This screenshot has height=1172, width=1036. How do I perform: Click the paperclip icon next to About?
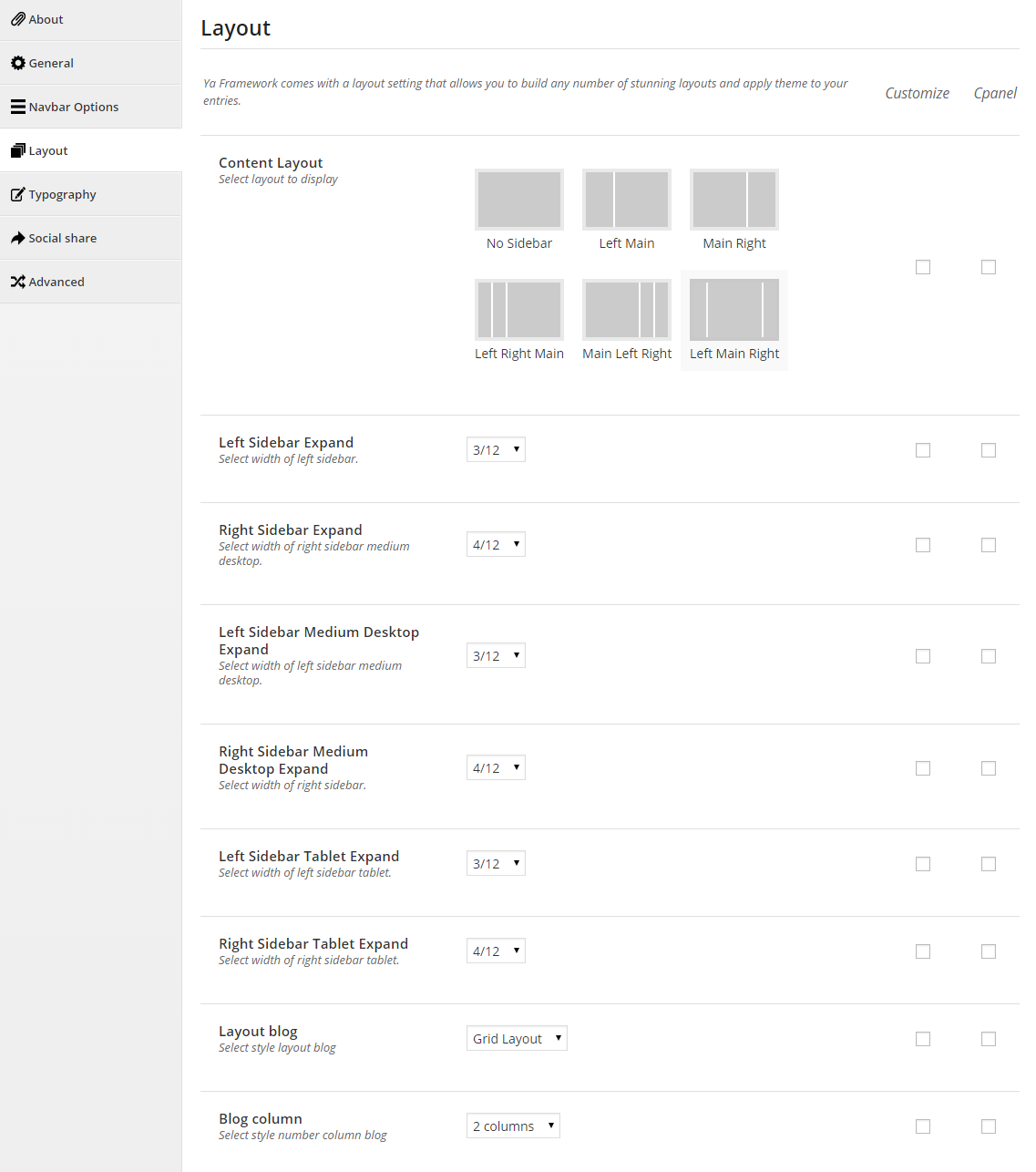(x=17, y=19)
